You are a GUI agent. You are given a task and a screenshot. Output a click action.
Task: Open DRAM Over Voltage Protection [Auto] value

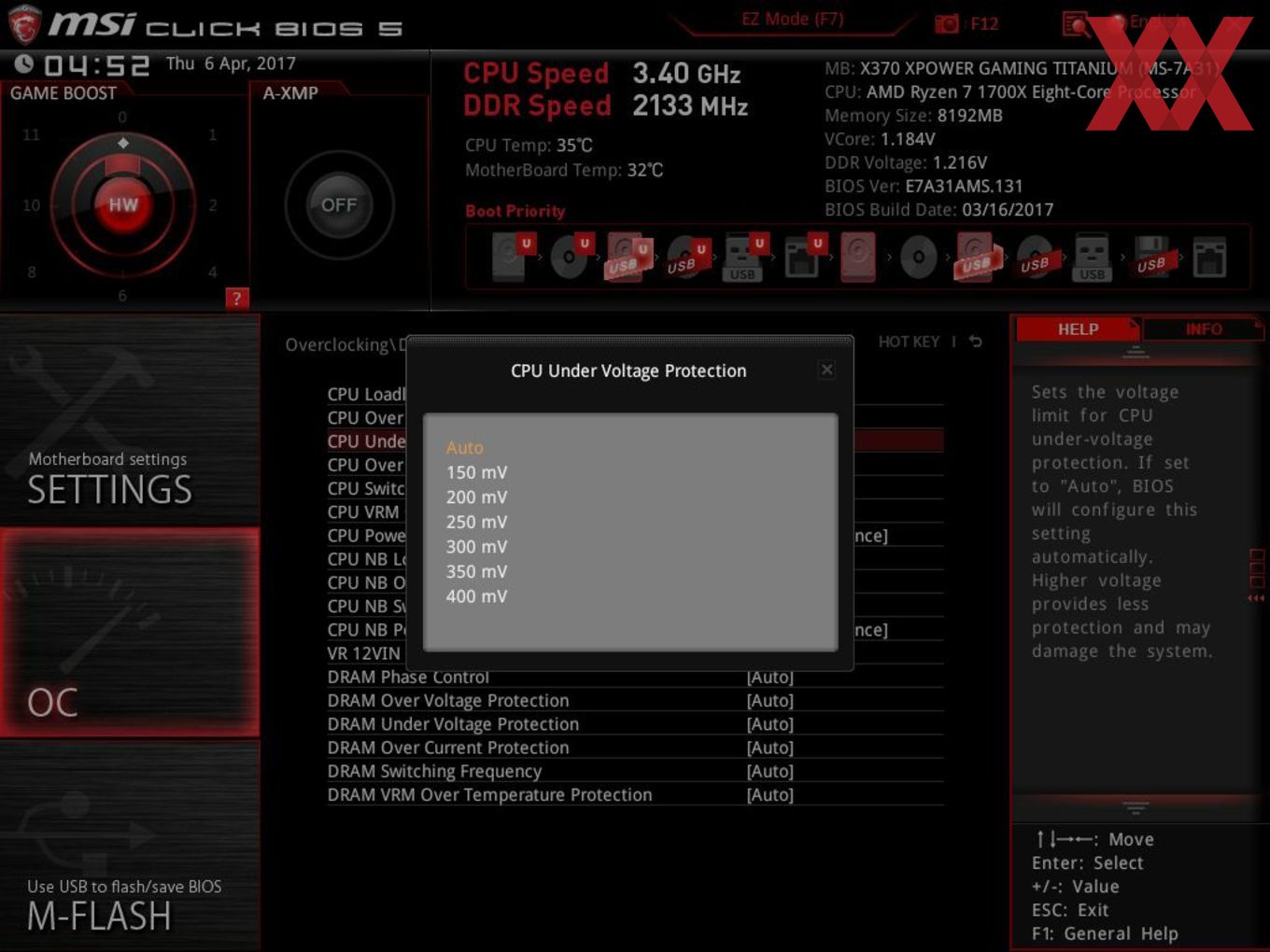coord(770,701)
